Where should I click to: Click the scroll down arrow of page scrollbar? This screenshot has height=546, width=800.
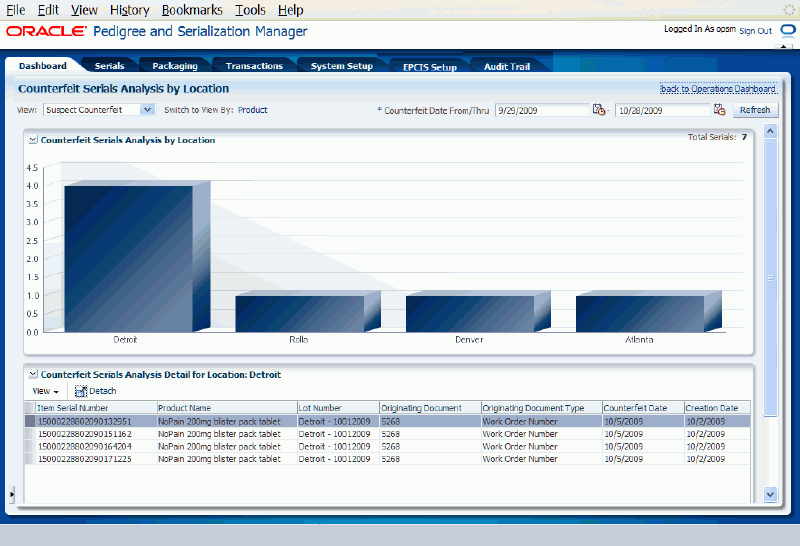pyautogui.click(x=770, y=494)
